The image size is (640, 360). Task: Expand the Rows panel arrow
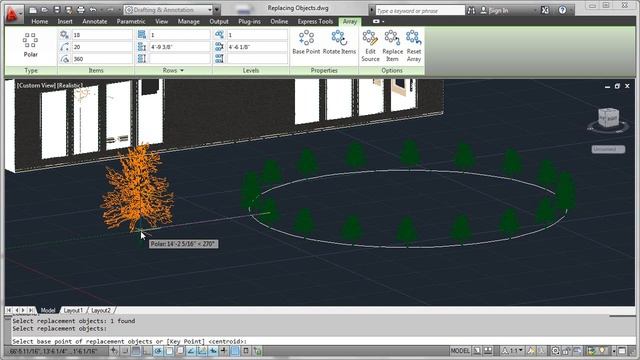coord(182,71)
